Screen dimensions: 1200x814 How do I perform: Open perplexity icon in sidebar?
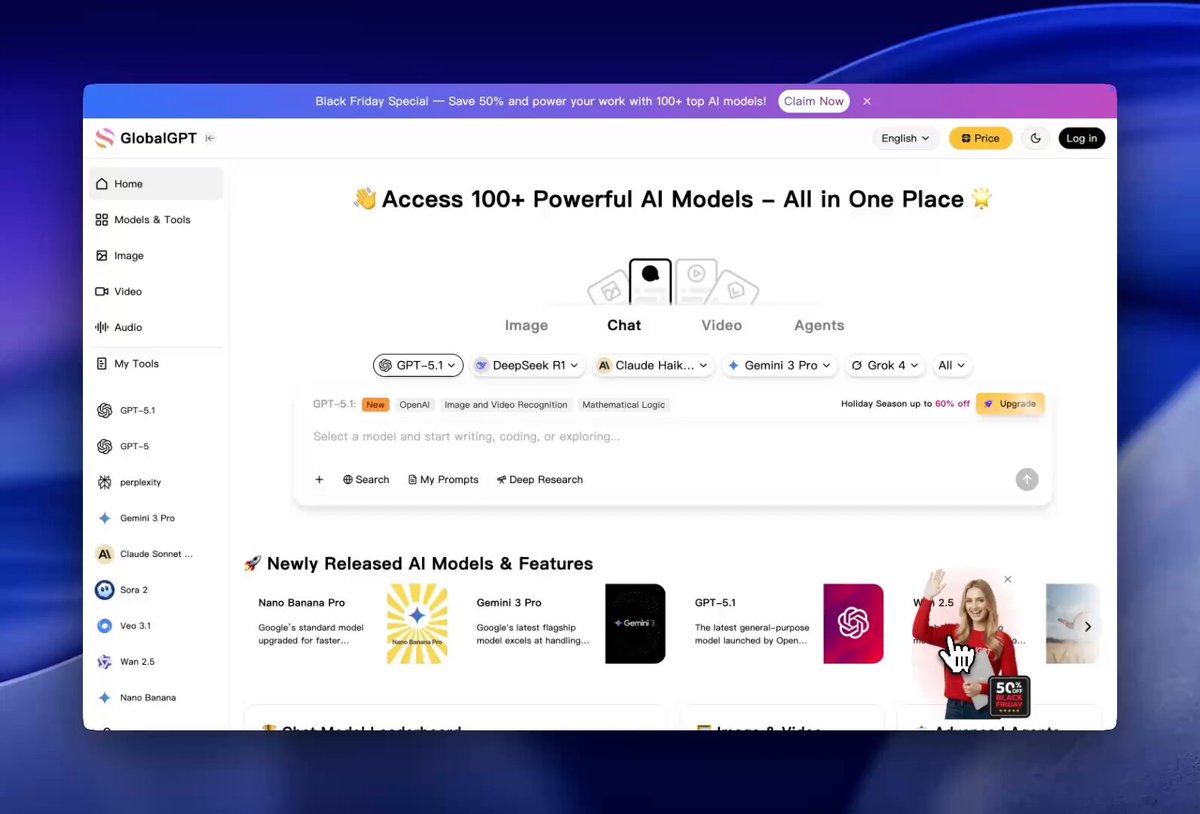[x=104, y=483]
